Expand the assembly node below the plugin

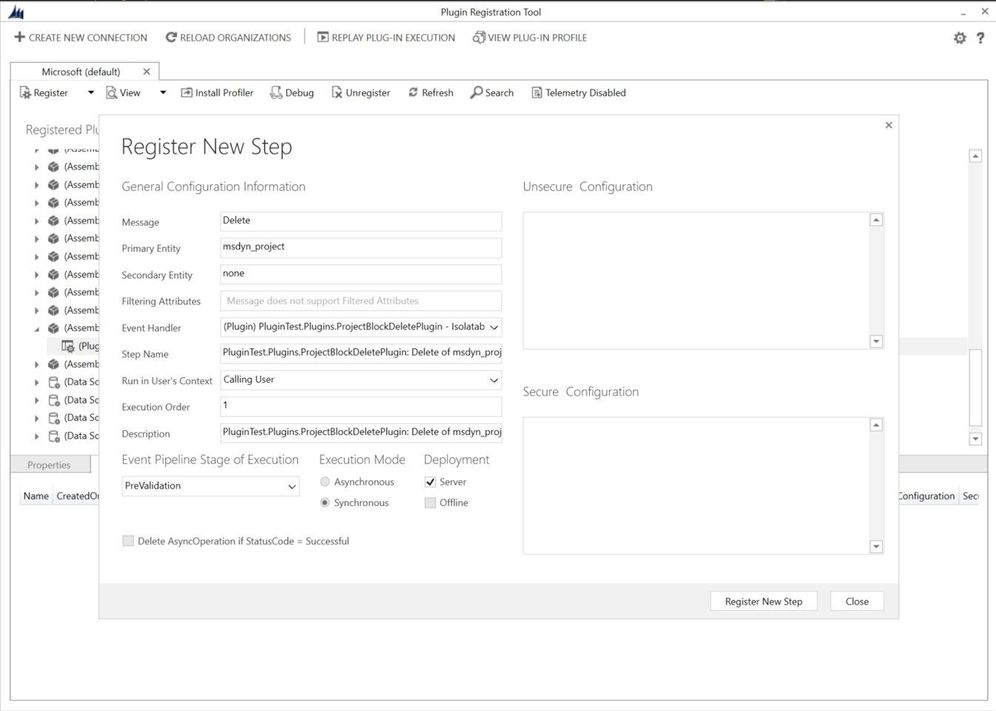[x=36, y=365]
